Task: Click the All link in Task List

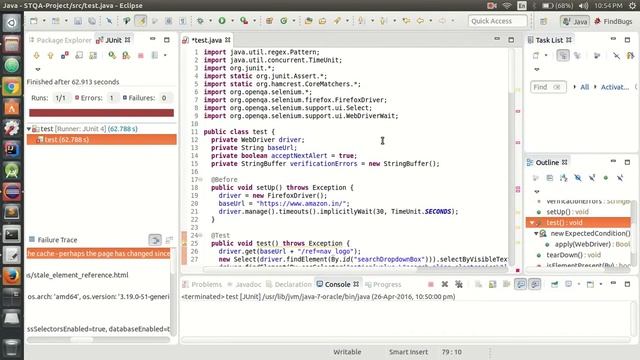Action: point(584,87)
